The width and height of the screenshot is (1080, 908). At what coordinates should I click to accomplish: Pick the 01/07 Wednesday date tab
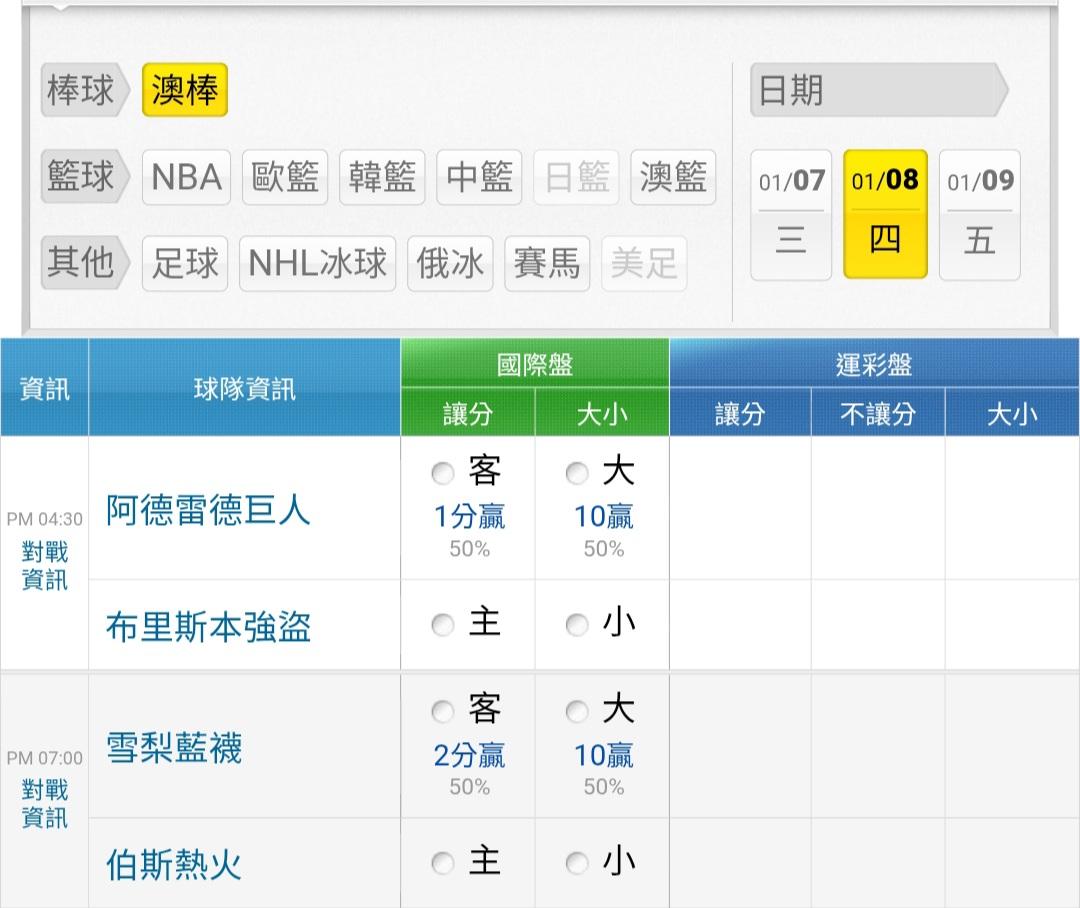click(791, 214)
